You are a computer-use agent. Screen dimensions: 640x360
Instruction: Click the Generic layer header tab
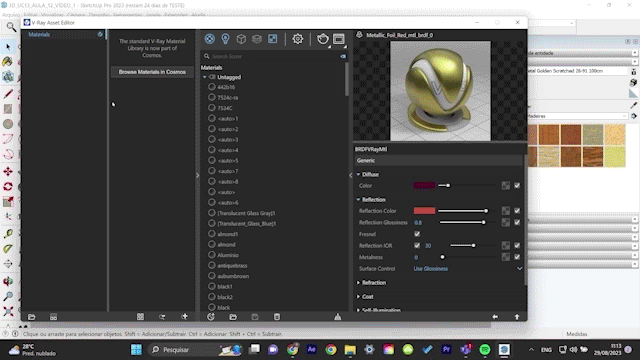coord(438,161)
